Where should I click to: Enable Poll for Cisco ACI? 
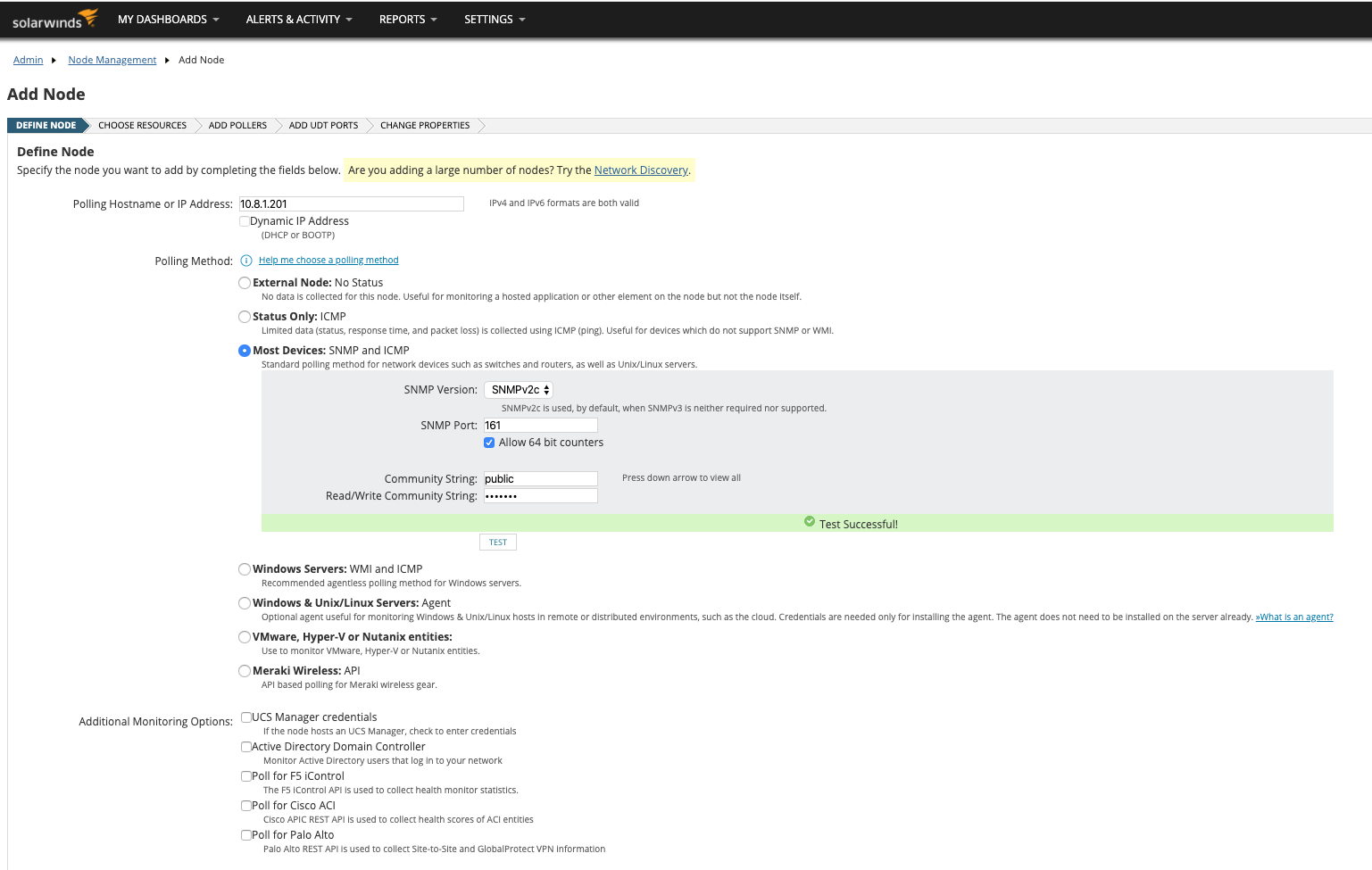coord(246,806)
